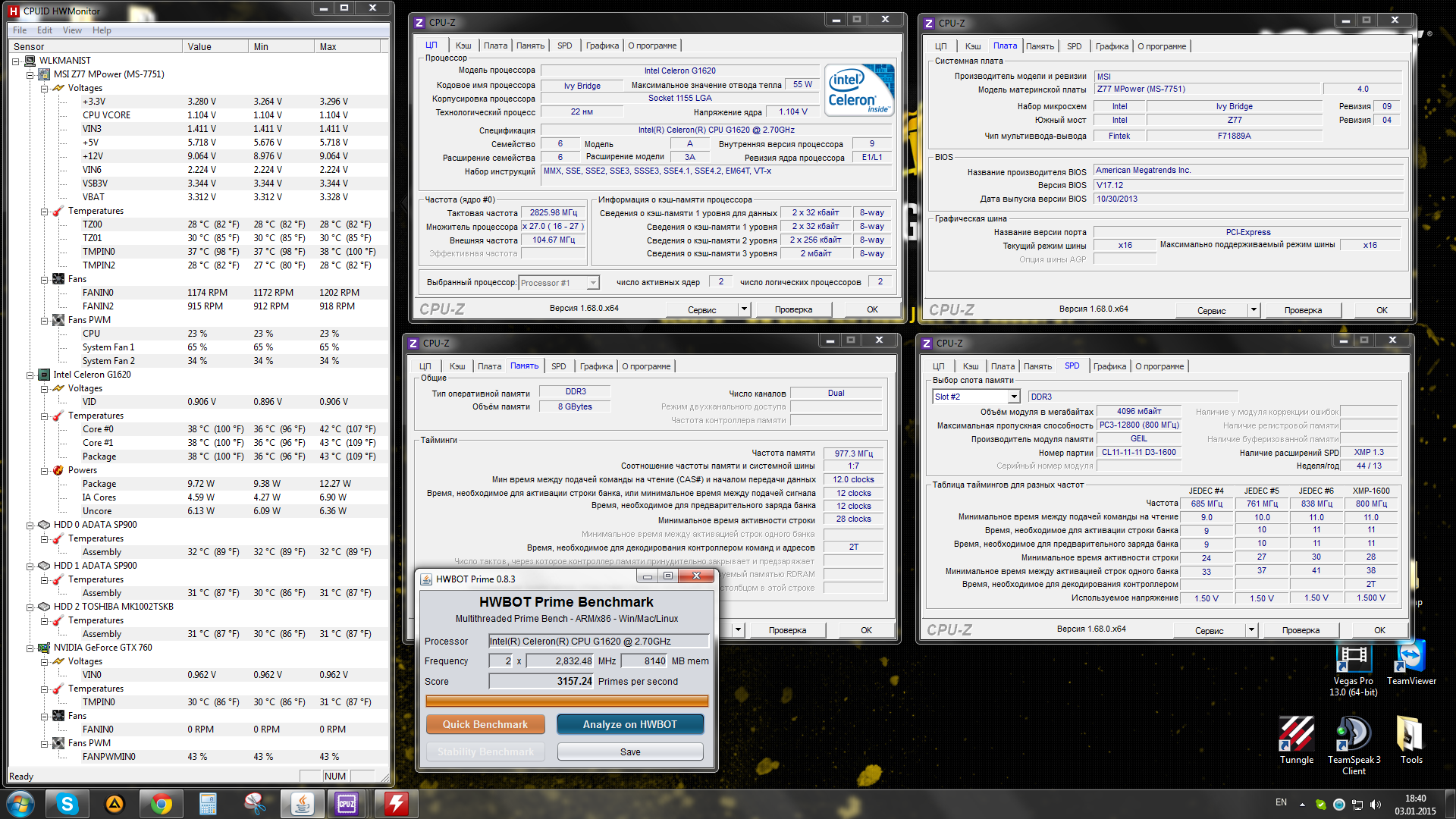Click the network connection tray icon
Viewport: 1456px width, 819px height.
coord(1357,804)
